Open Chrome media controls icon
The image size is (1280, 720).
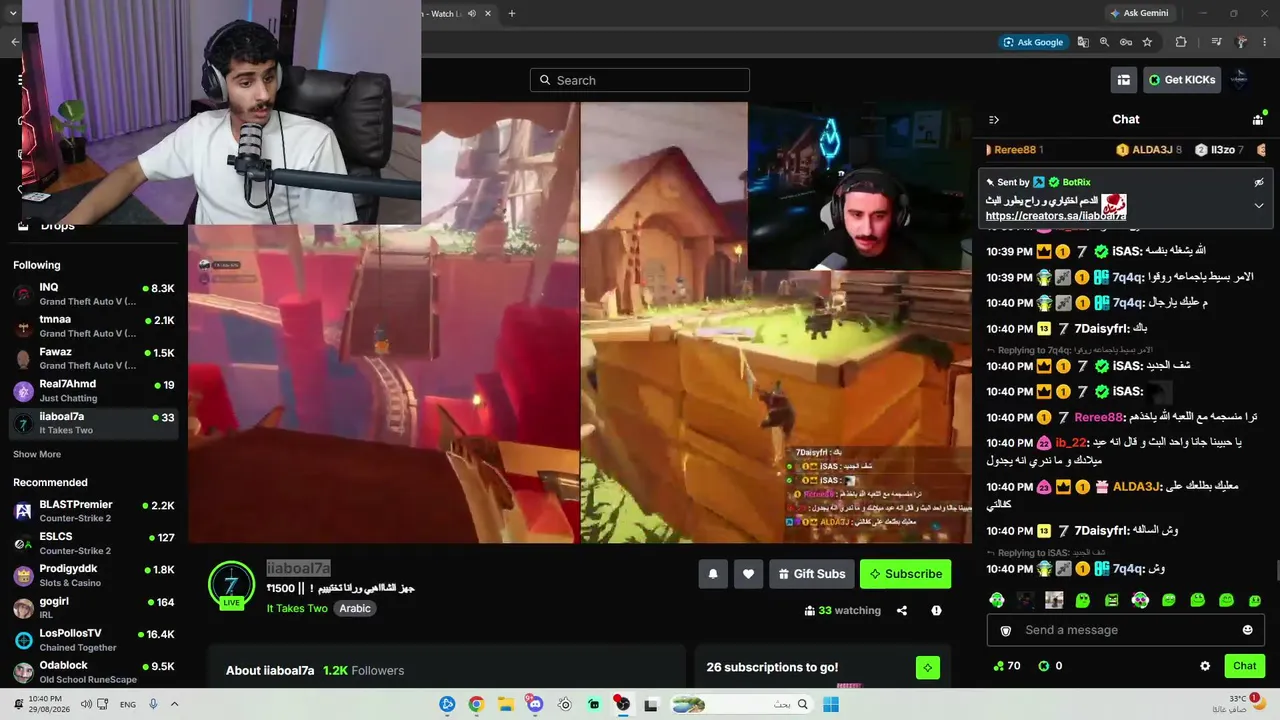pyautogui.click(x=1216, y=42)
